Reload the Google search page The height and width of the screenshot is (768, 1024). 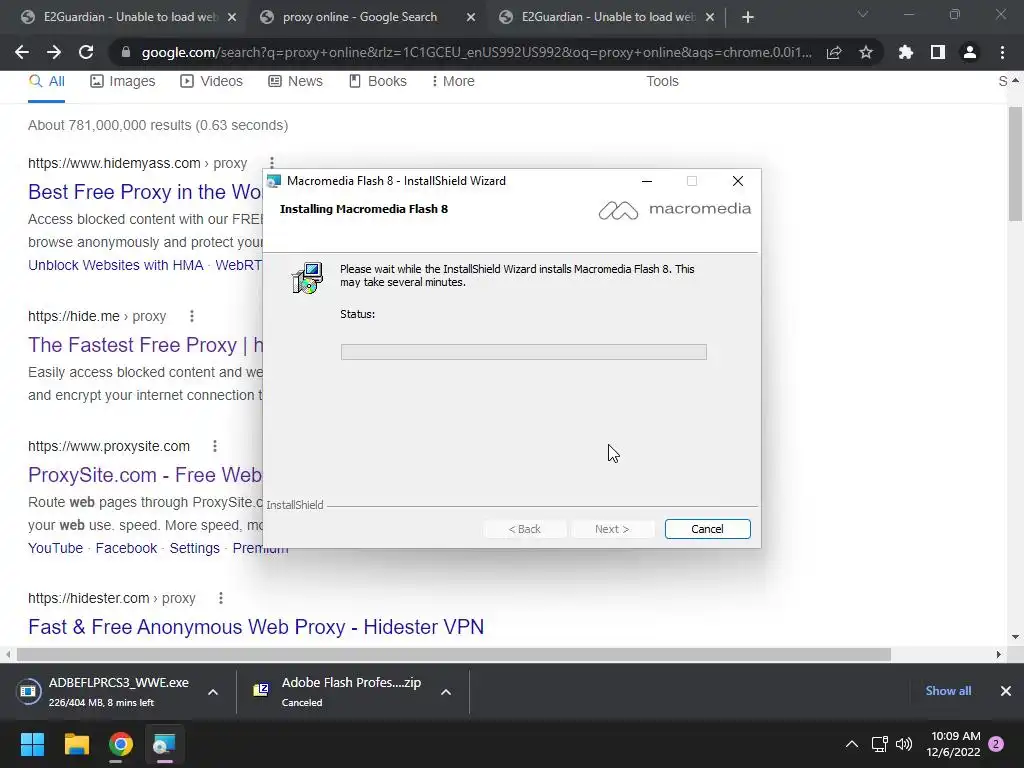86,52
